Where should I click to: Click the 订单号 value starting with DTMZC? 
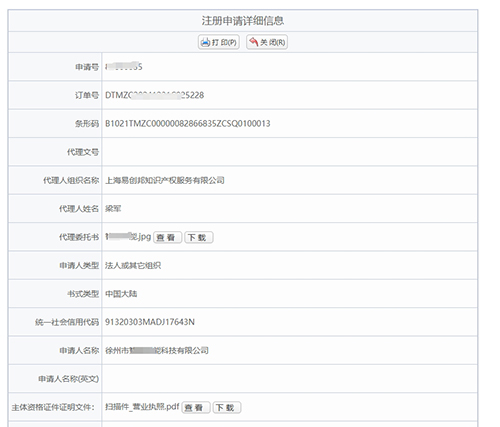[154, 95]
